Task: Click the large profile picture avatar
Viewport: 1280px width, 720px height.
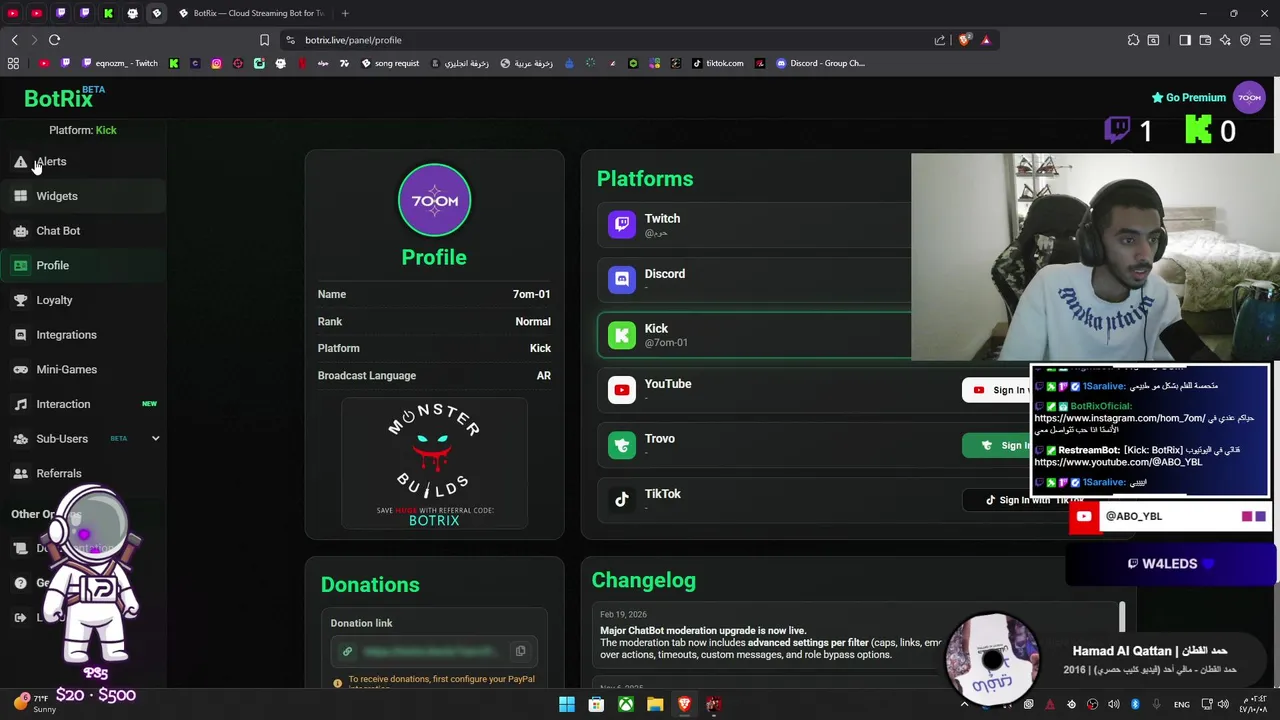Action: point(434,201)
